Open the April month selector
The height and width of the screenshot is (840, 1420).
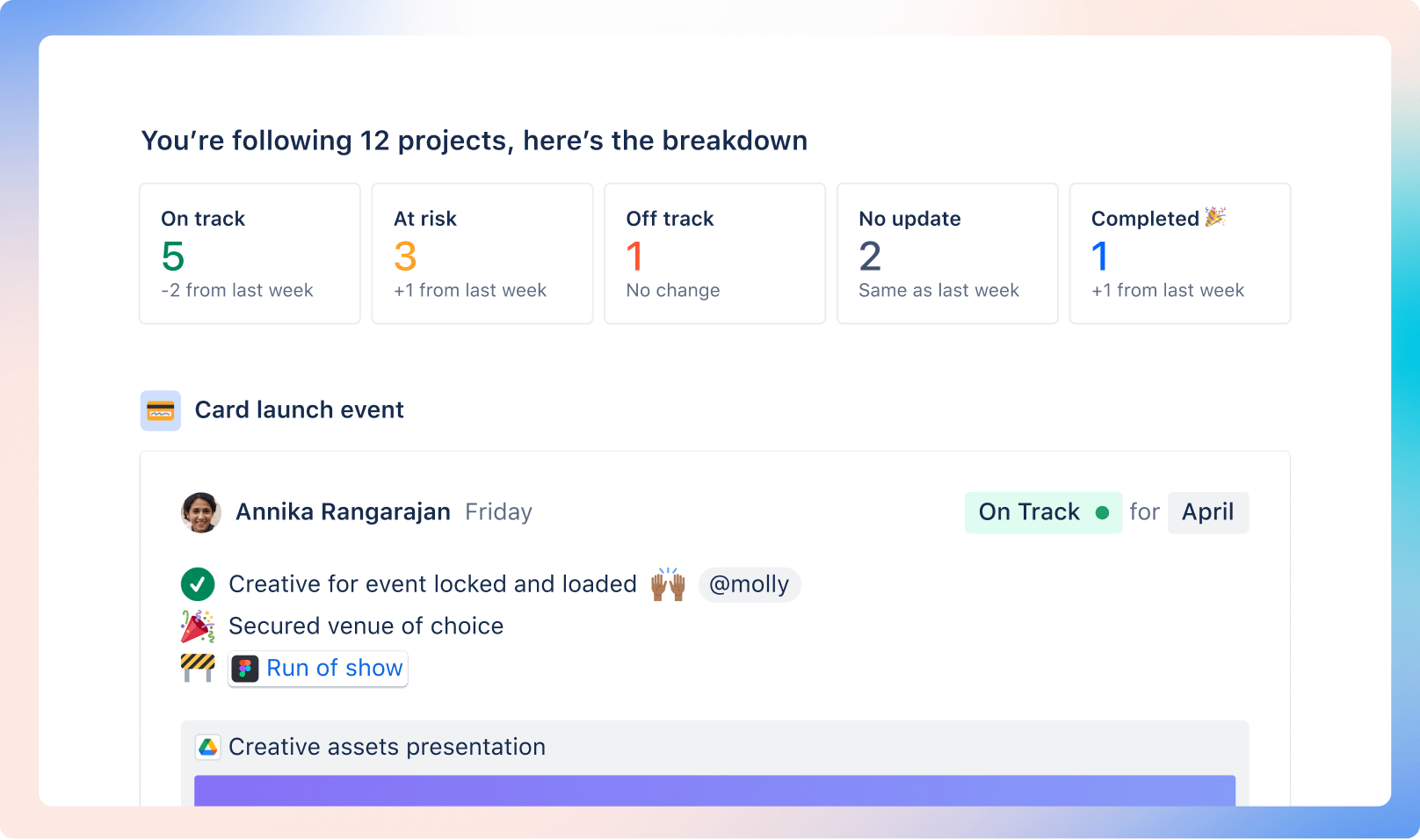pos(1207,512)
